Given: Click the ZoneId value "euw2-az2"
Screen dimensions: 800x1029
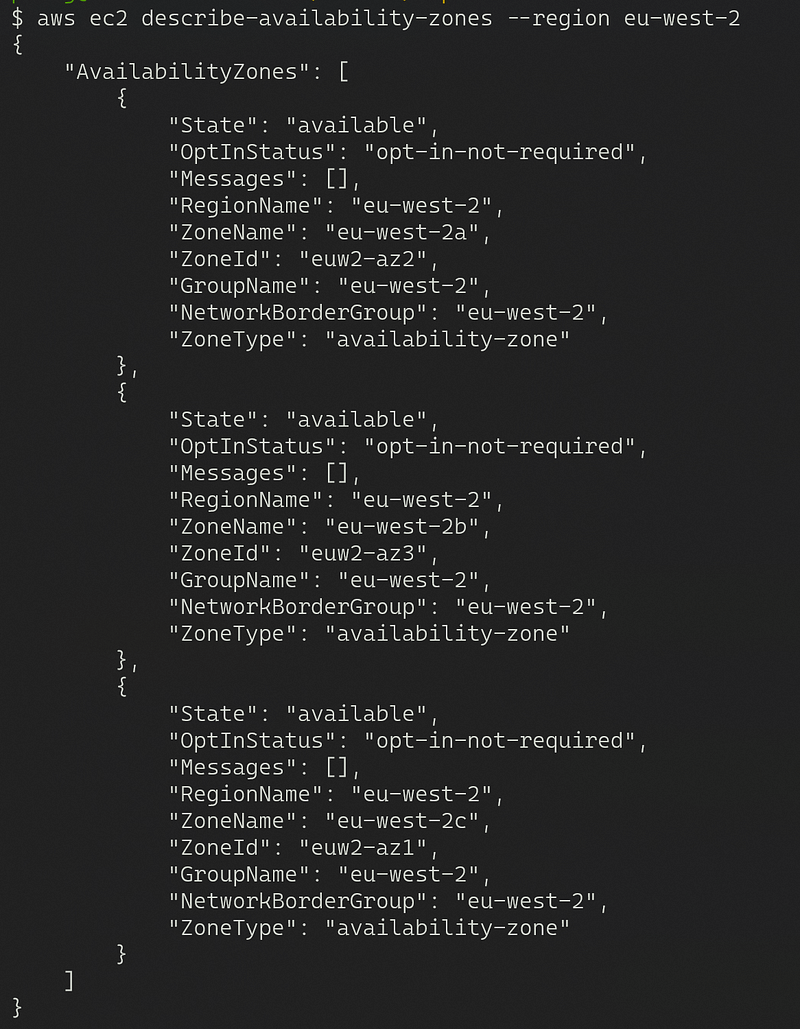Looking at the screenshot, I should (x=369, y=259).
